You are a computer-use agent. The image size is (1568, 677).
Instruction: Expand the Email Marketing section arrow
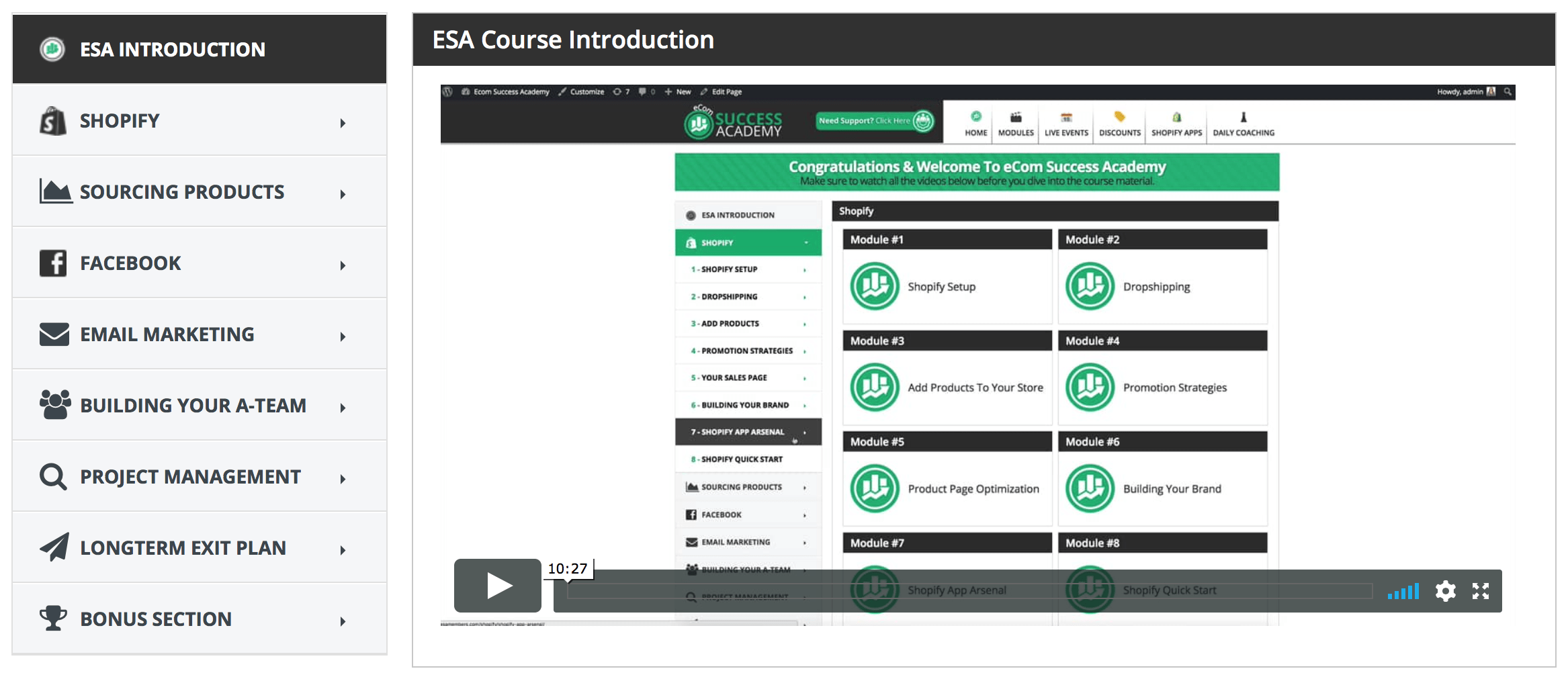click(343, 337)
